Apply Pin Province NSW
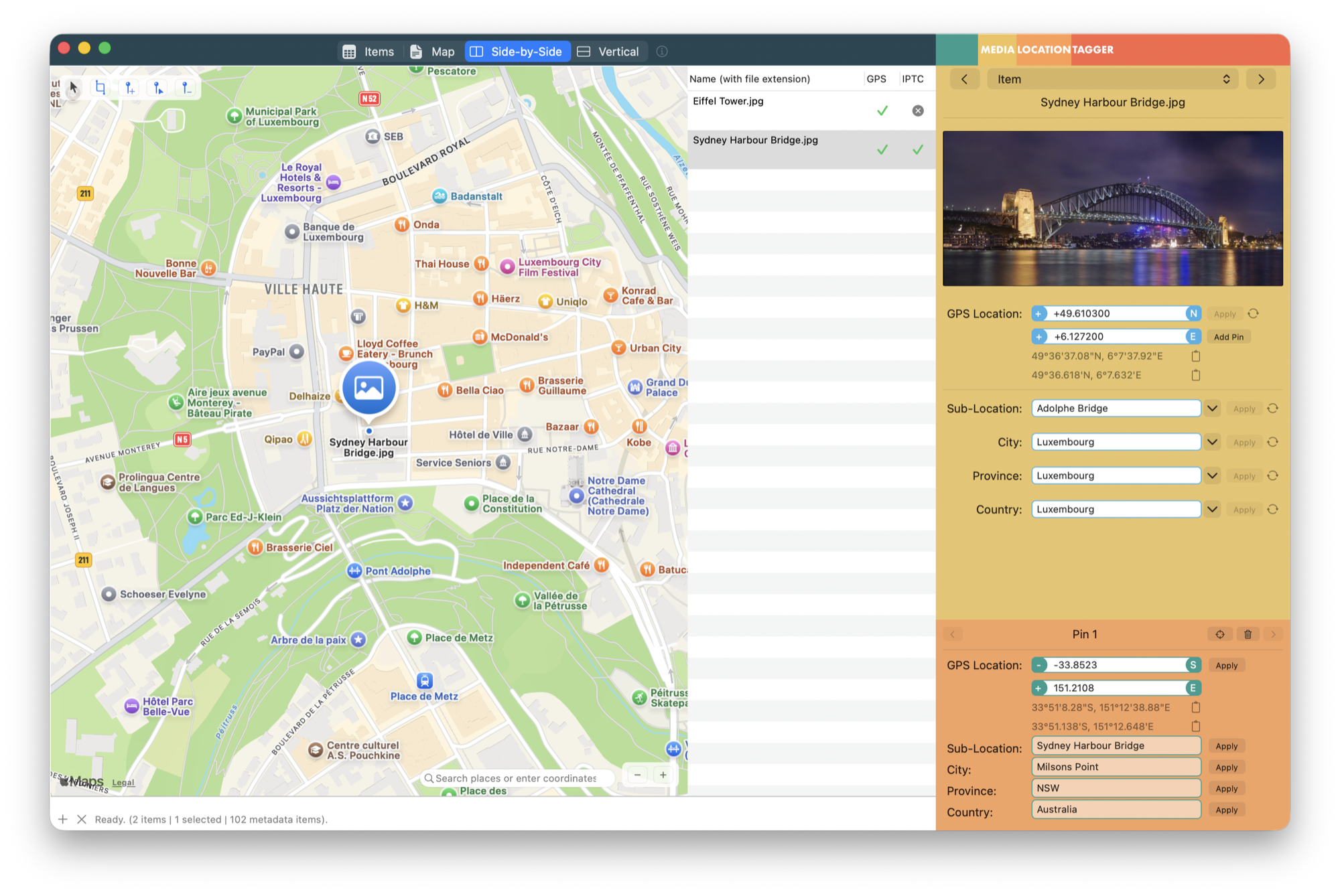 coord(1227,789)
